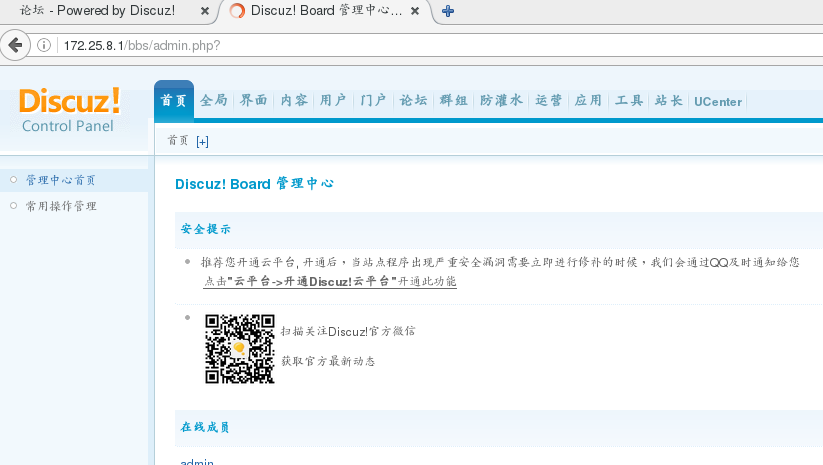Open the 论坛 menu

pyautogui.click(x=414, y=100)
